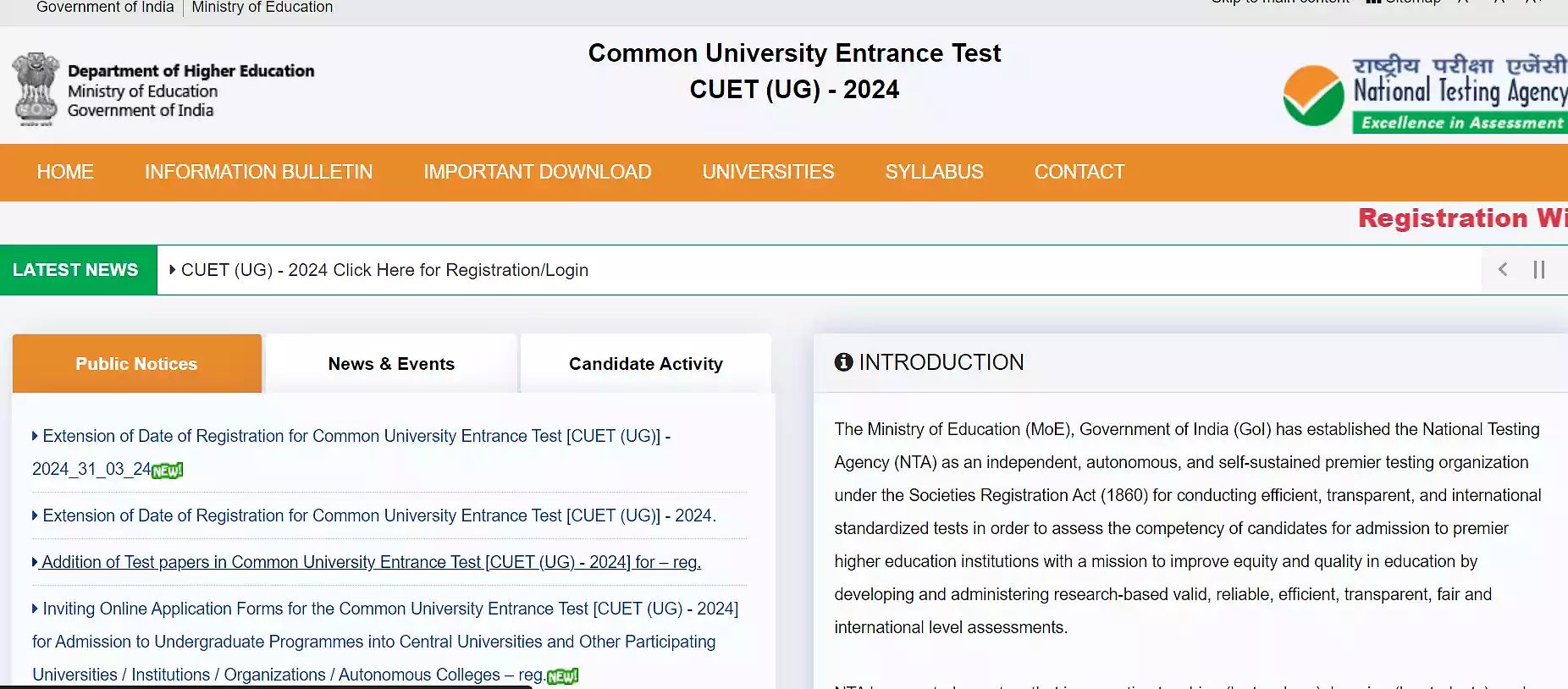This screenshot has width=1568, height=689.
Task: Open the INFORMATION BULLETIN menu
Action: click(258, 172)
